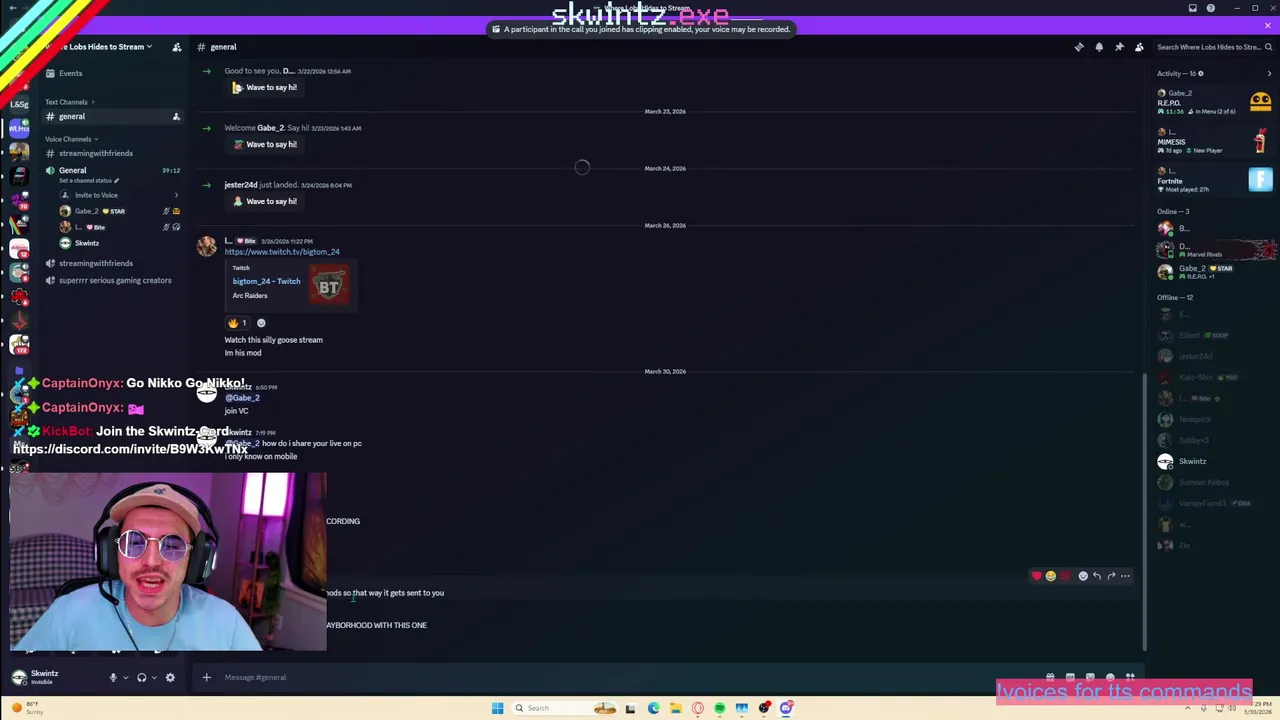Open Gabe_2 R.E.P.O. activity card

tap(1214, 102)
